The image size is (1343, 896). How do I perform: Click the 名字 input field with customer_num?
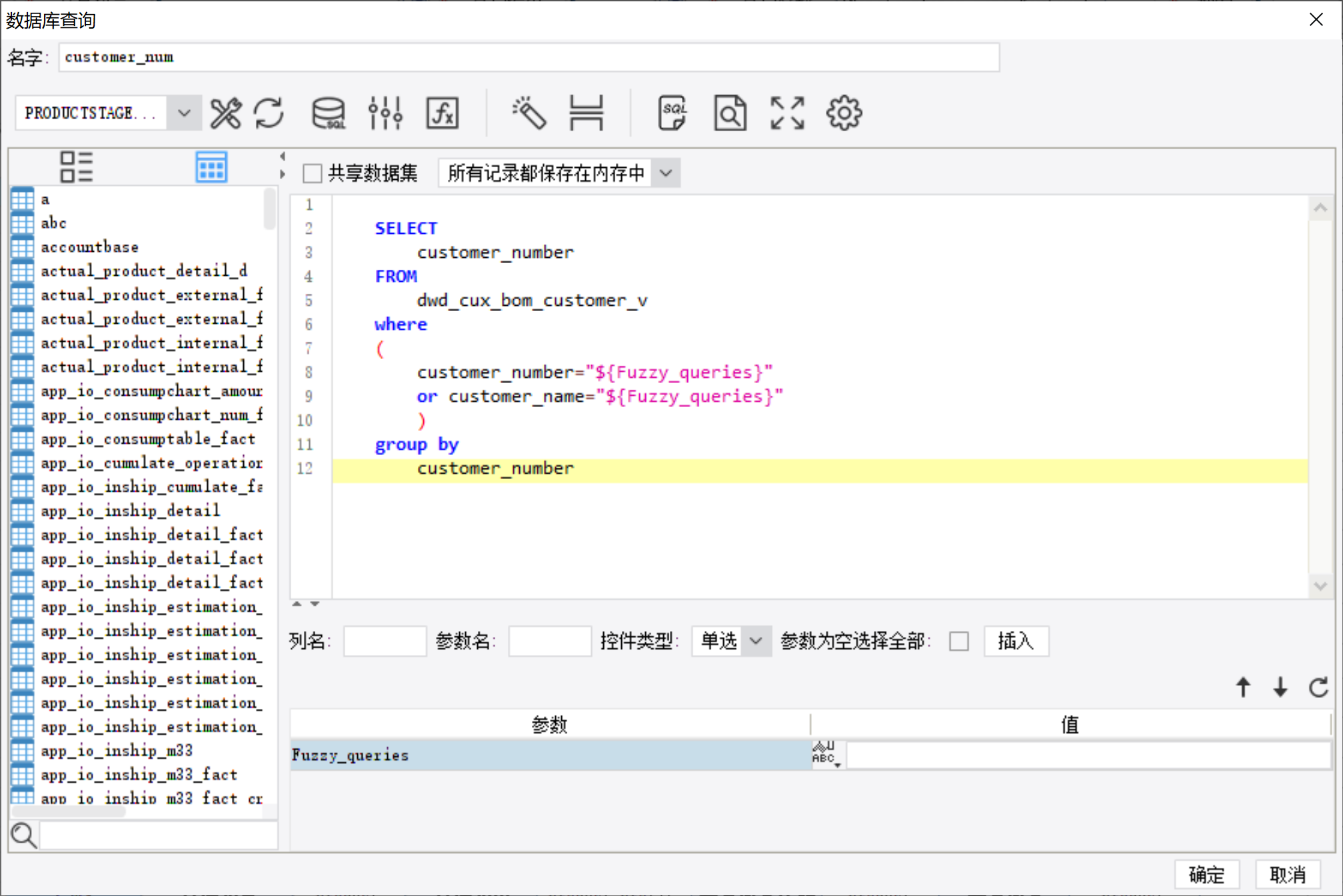tap(529, 57)
